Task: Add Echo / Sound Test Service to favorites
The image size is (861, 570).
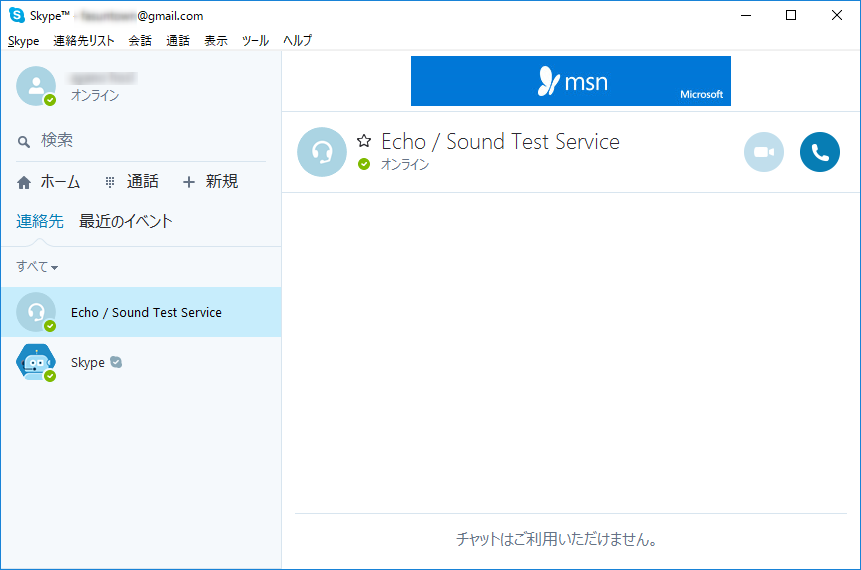Action: coord(364,141)
